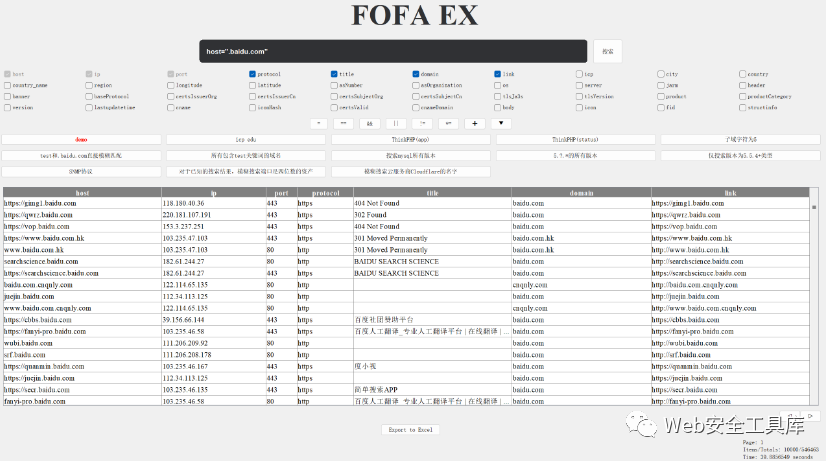The image size is (831, 461).
Task: Enable the structinfo checkbox
Action: click(742, 108)
